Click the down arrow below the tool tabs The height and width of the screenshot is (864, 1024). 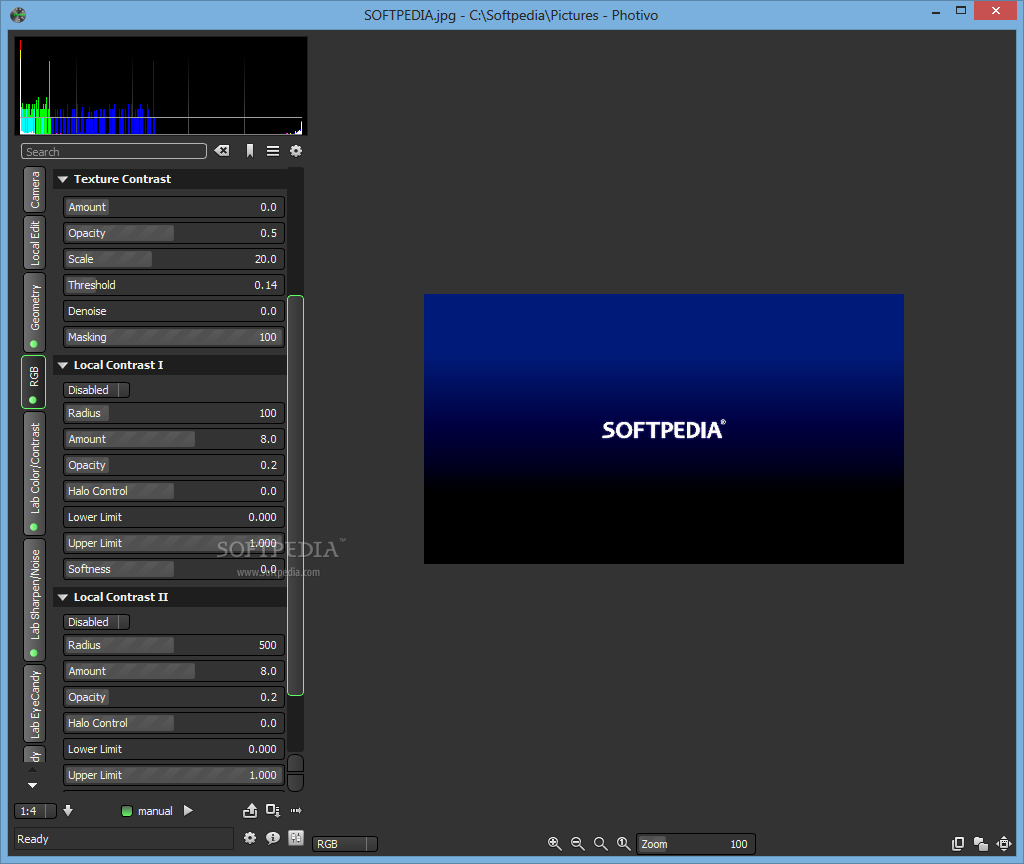click(x=32, y=785)
